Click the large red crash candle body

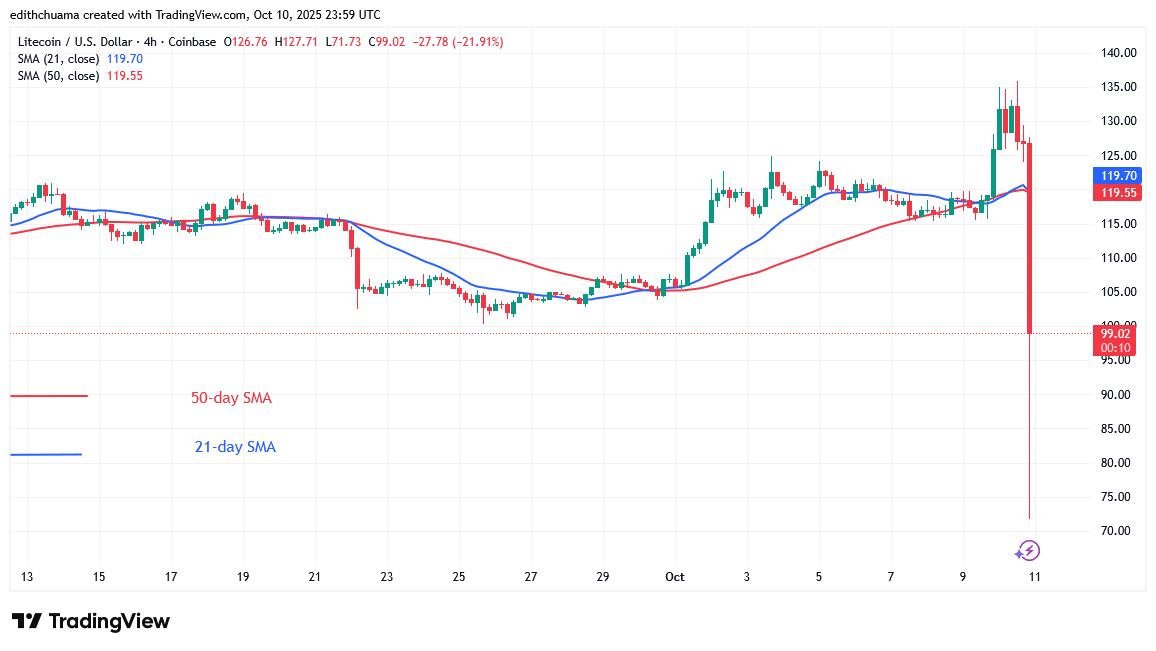pyautogui.click(x=1029, y=238)
